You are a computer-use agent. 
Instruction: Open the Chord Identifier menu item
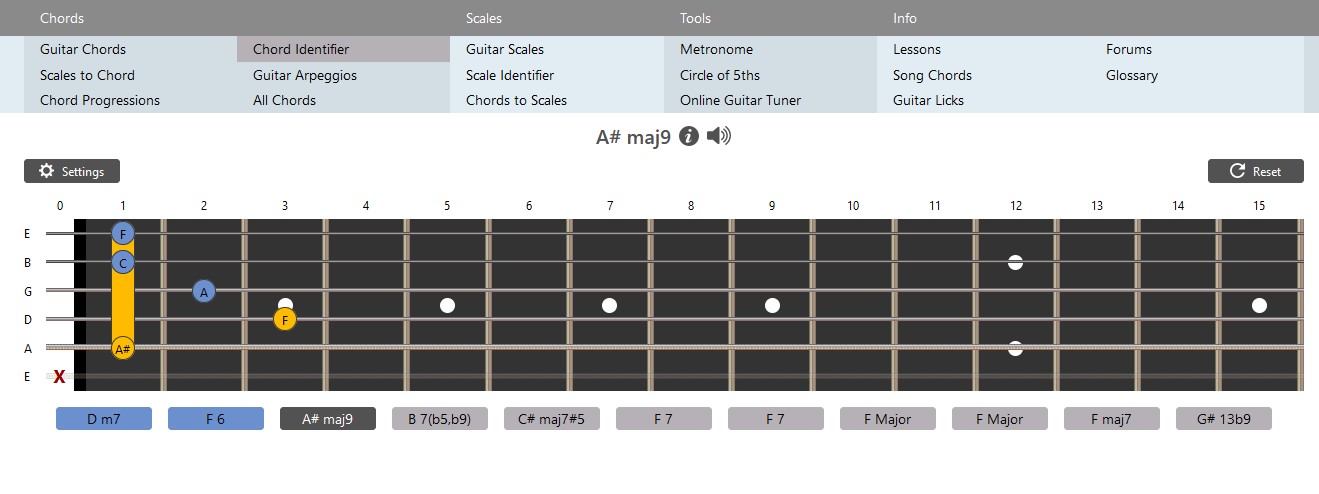coord(301,49)
